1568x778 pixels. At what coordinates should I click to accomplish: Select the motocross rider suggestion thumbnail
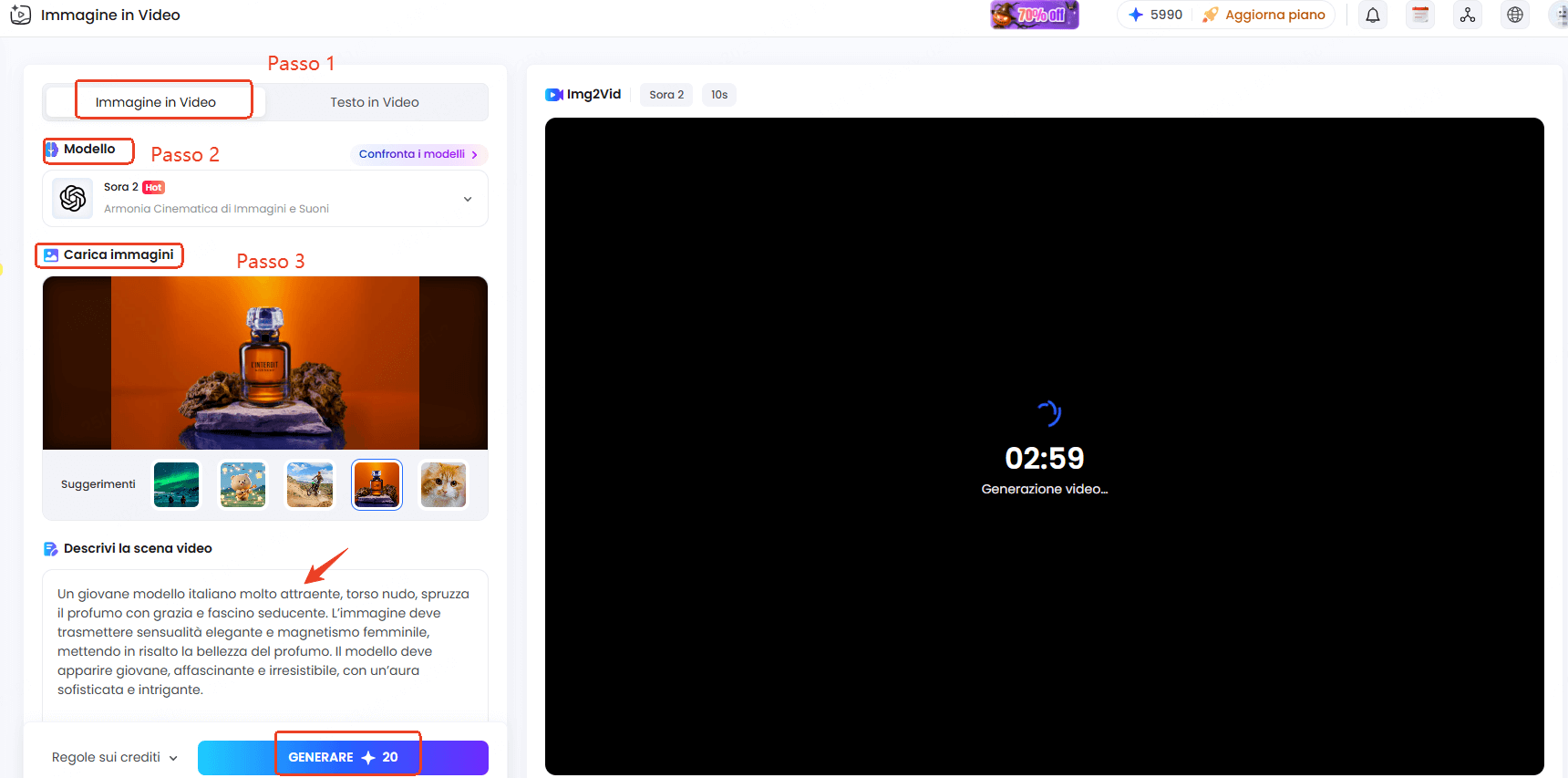click(x=310, y=484)
